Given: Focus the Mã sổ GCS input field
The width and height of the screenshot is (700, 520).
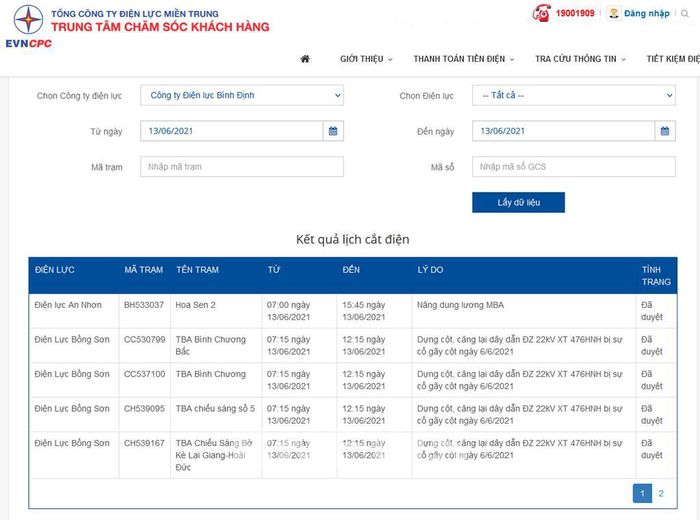Looking at the screenshot, I should (x=573, y=167).
